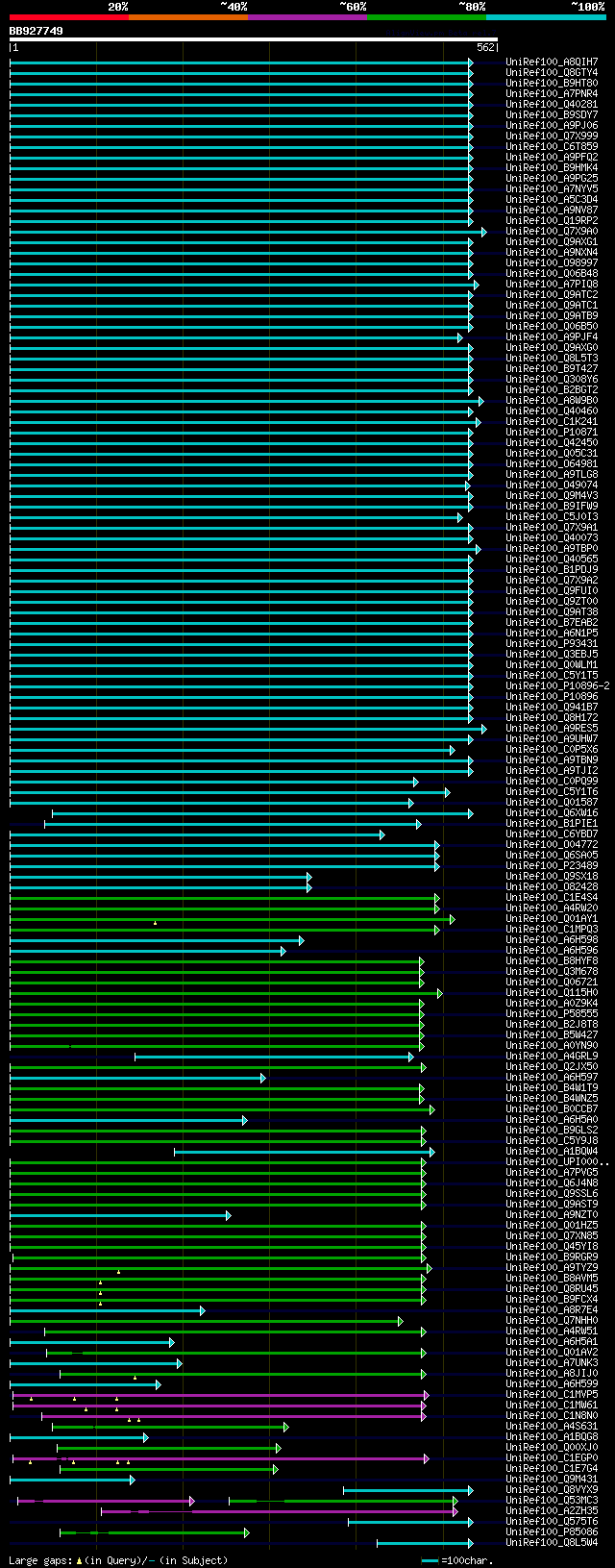
Task: Select the UniRef100_P10871 label
Action: pyautogui.click(x=552, y=433)
